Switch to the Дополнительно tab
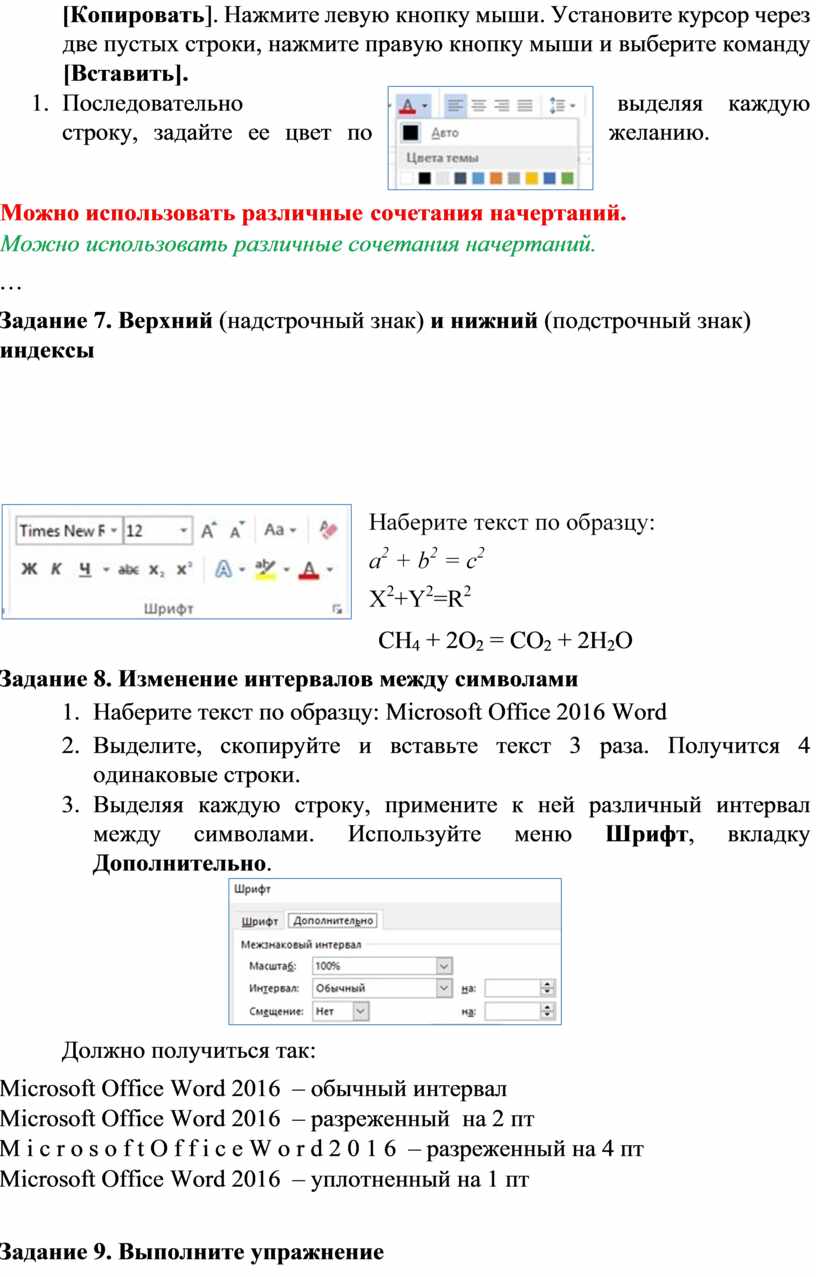The width and height of the screenshot is (816, 1277). 332,921
